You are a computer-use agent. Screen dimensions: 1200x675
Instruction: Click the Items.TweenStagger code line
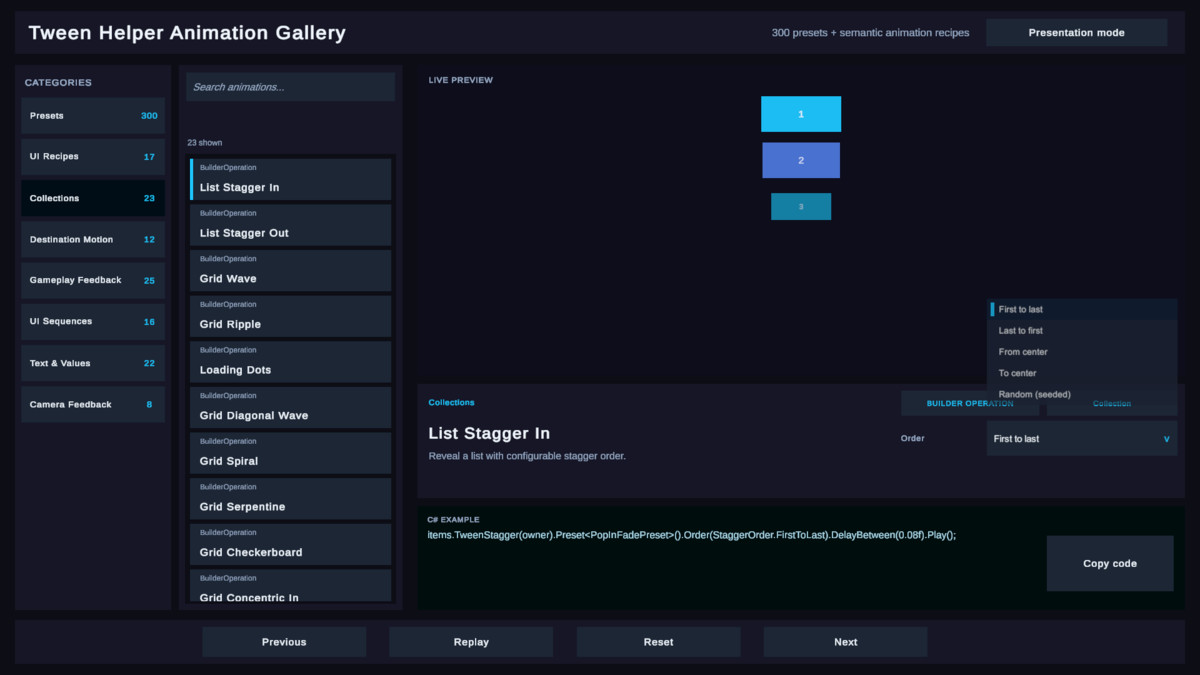point(692,535)
